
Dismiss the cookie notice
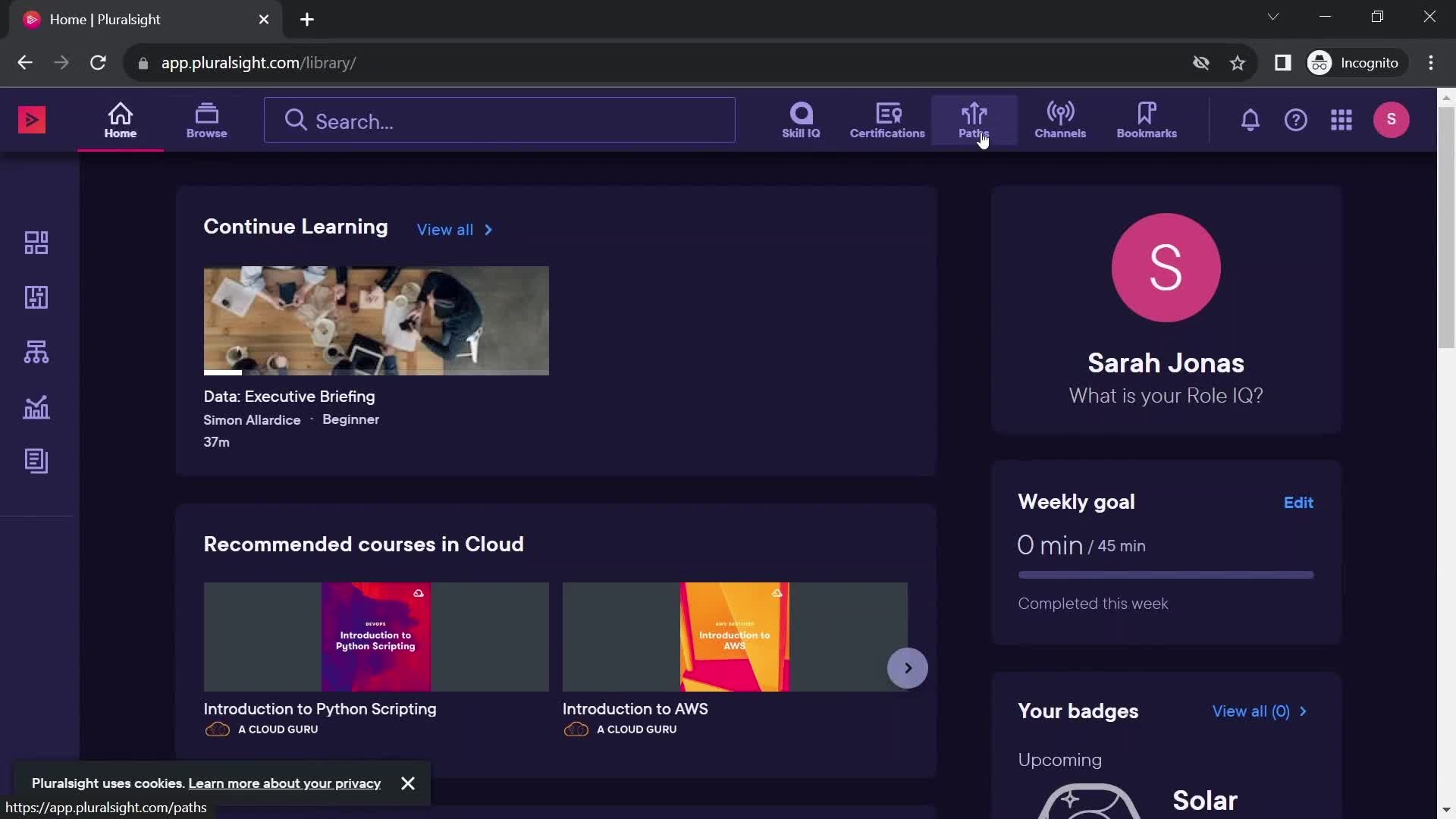[x=408, y=783]
